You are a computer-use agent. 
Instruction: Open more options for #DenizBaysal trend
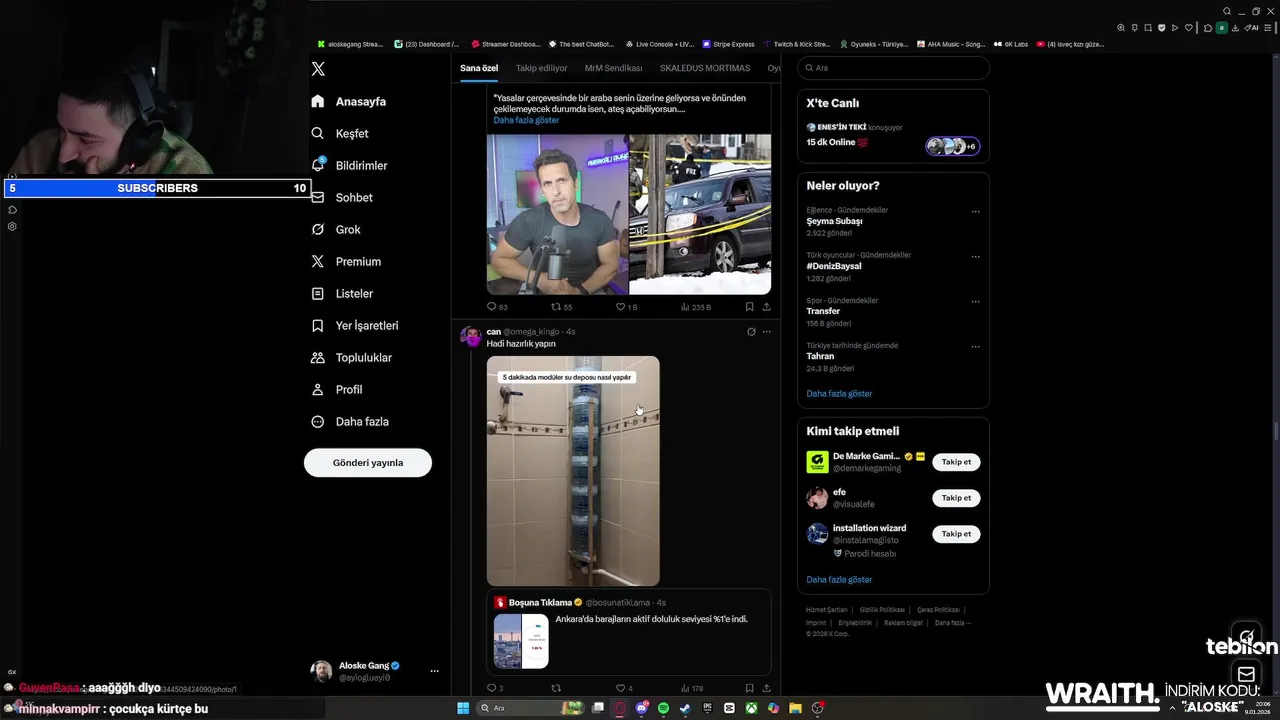point(976,257)
